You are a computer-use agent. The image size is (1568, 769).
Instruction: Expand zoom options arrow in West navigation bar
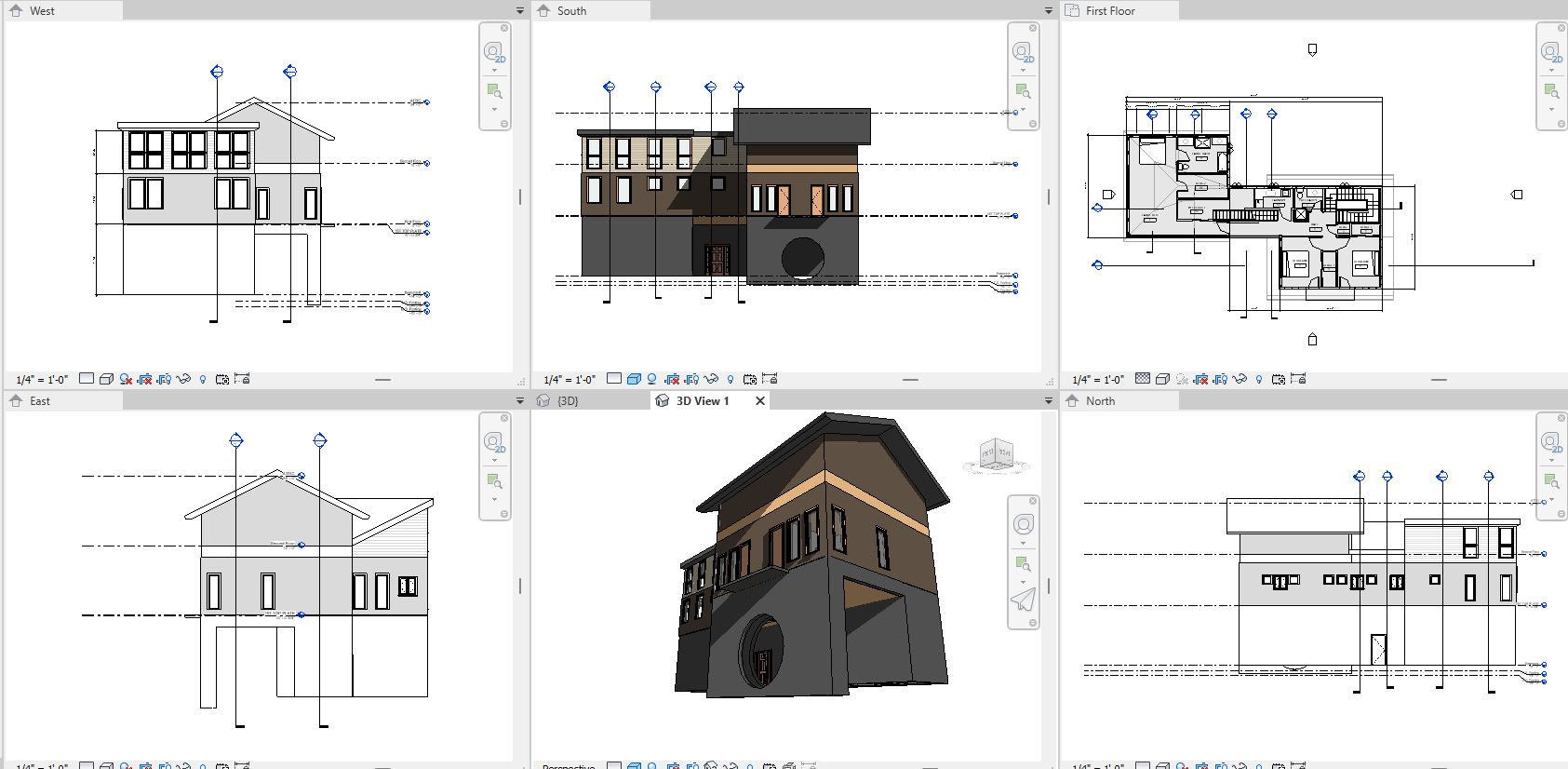[494, 110]
